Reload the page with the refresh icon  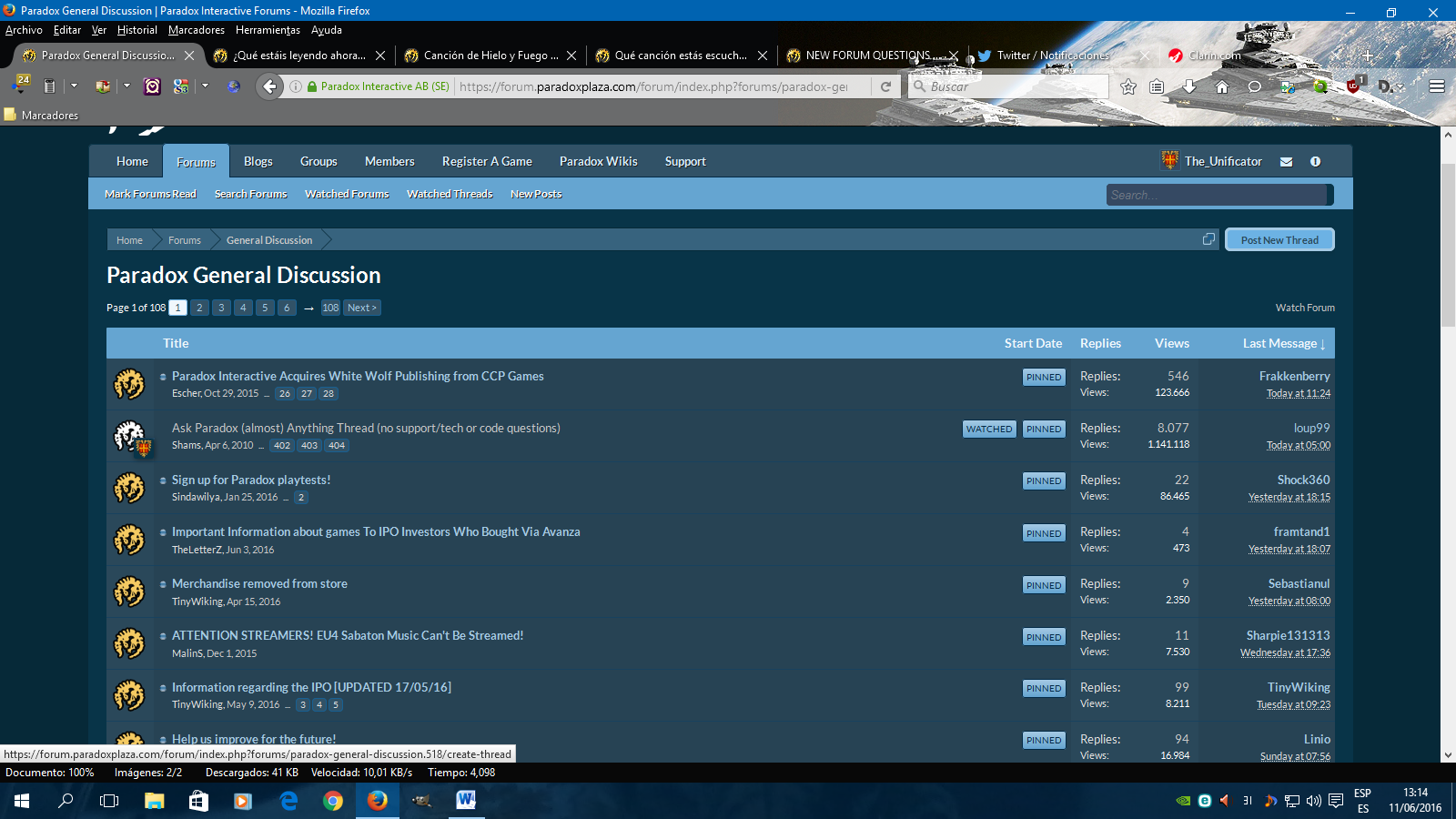coord(885,86)
